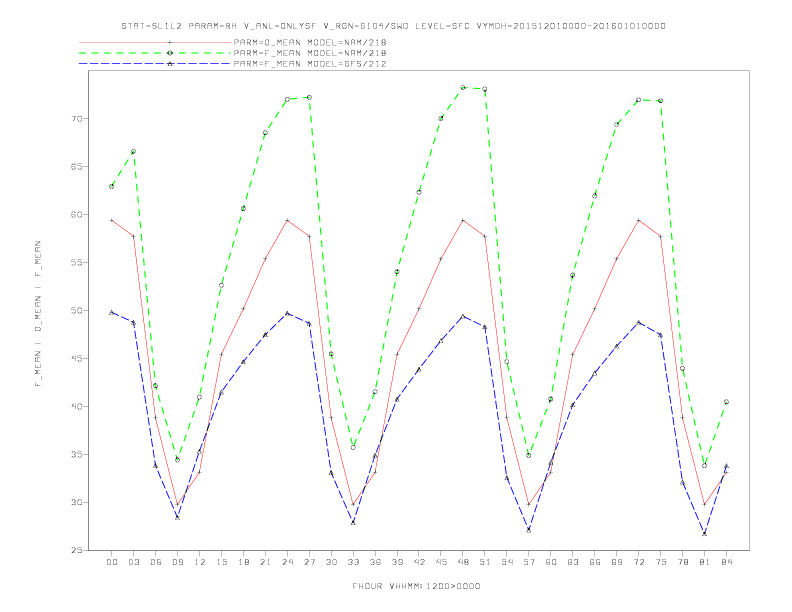Click x-axis tick label 54
Image resolution: width=792 pixels, height=612 pixels.
point(507,562)
